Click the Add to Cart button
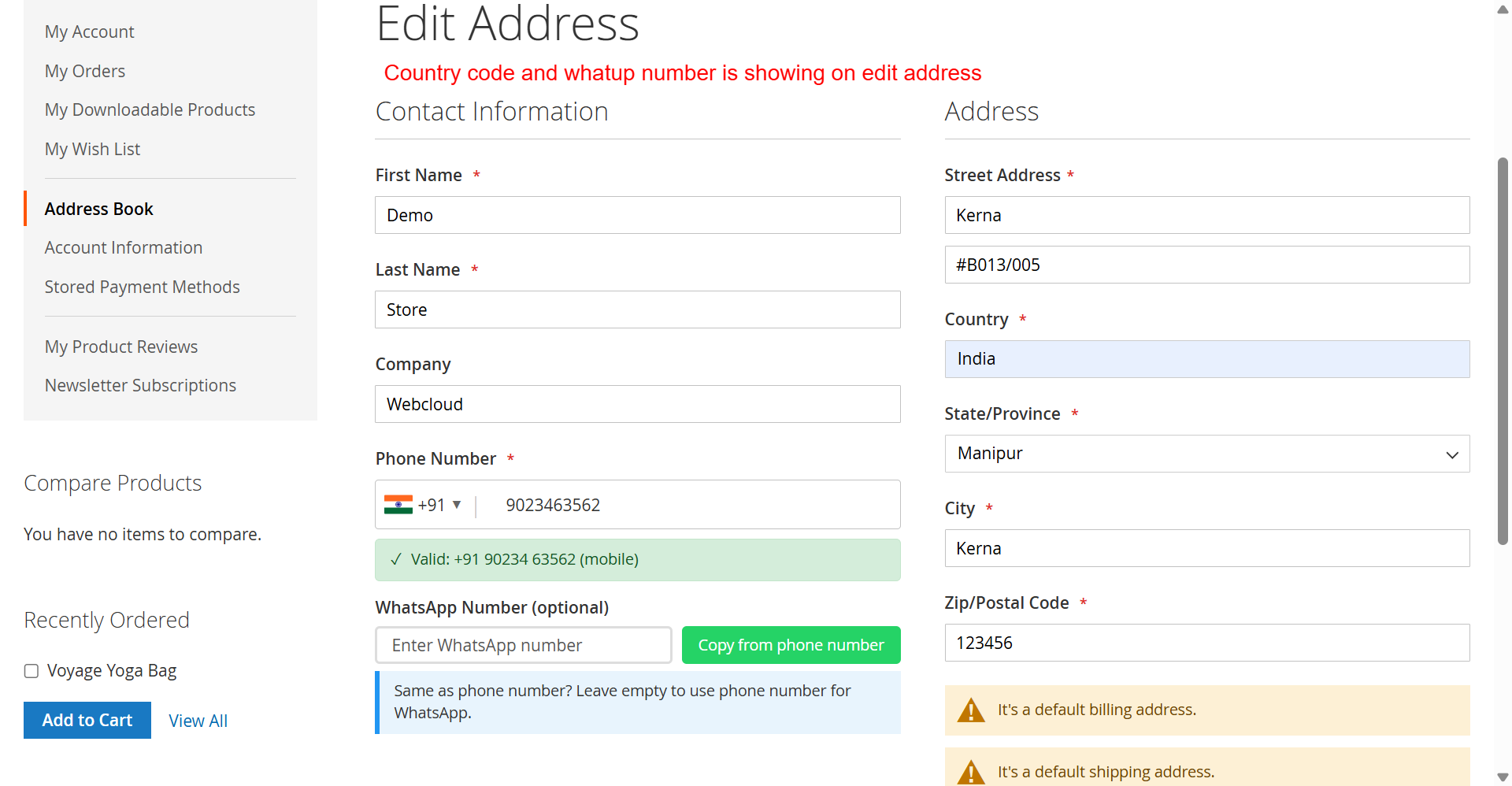The image size is (1512, 786). click(x=87, y=721)
